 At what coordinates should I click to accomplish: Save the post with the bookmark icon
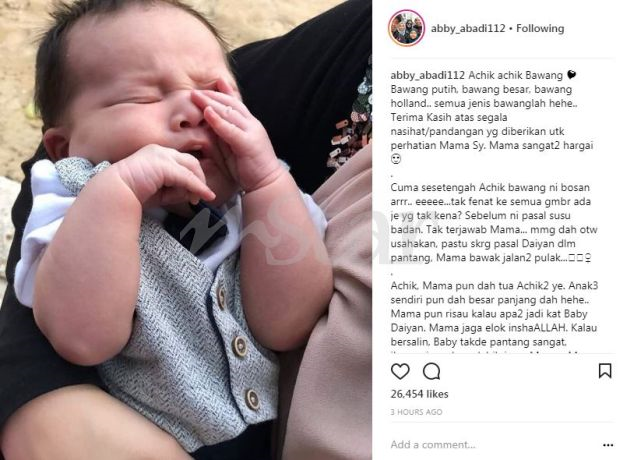[x=605, y=371]
